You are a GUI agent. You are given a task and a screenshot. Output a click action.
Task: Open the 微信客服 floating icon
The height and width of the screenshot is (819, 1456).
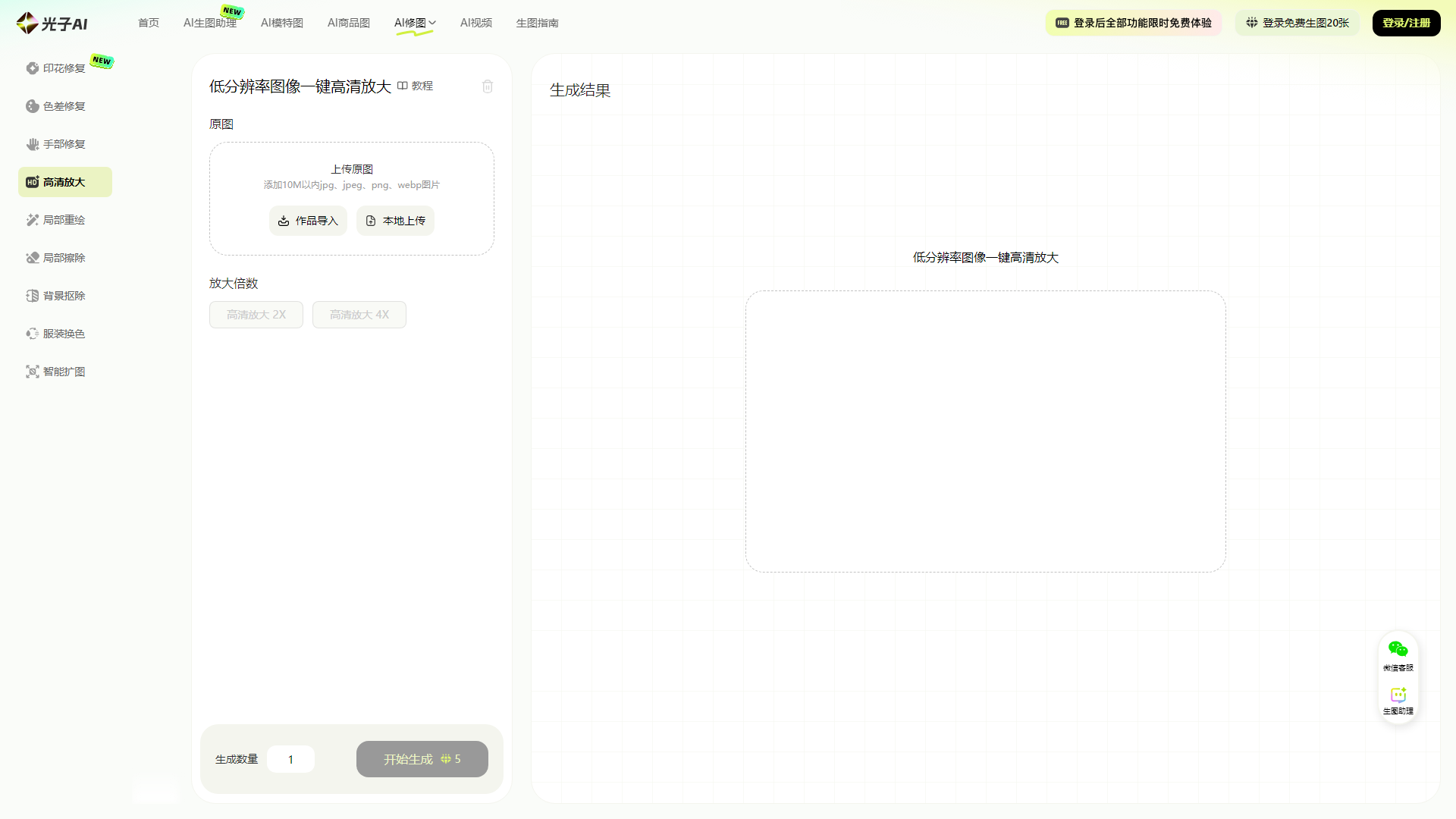coord(1398,654)
